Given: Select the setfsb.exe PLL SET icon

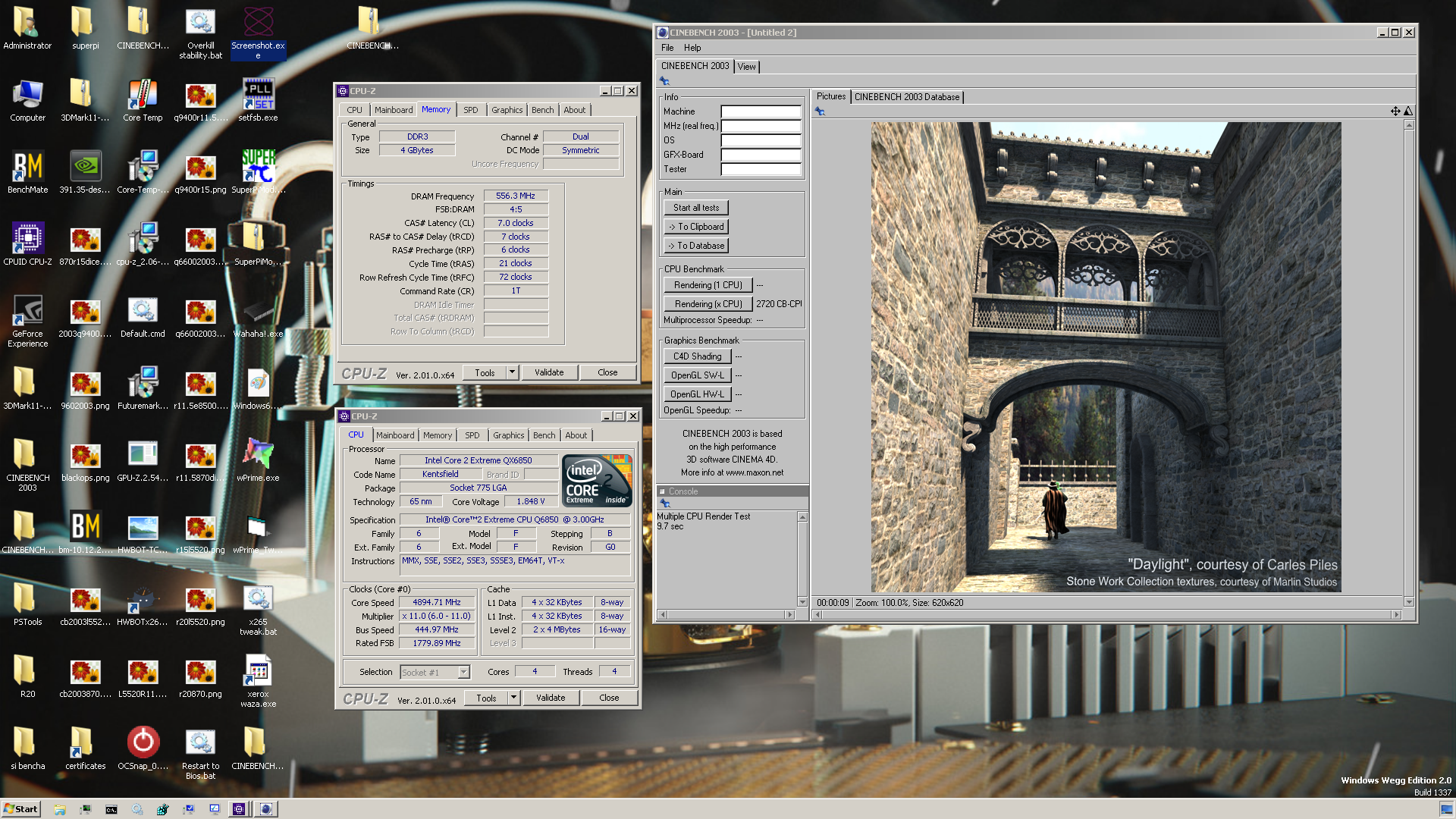Looking at the screenshot, I should click(258, 101).
